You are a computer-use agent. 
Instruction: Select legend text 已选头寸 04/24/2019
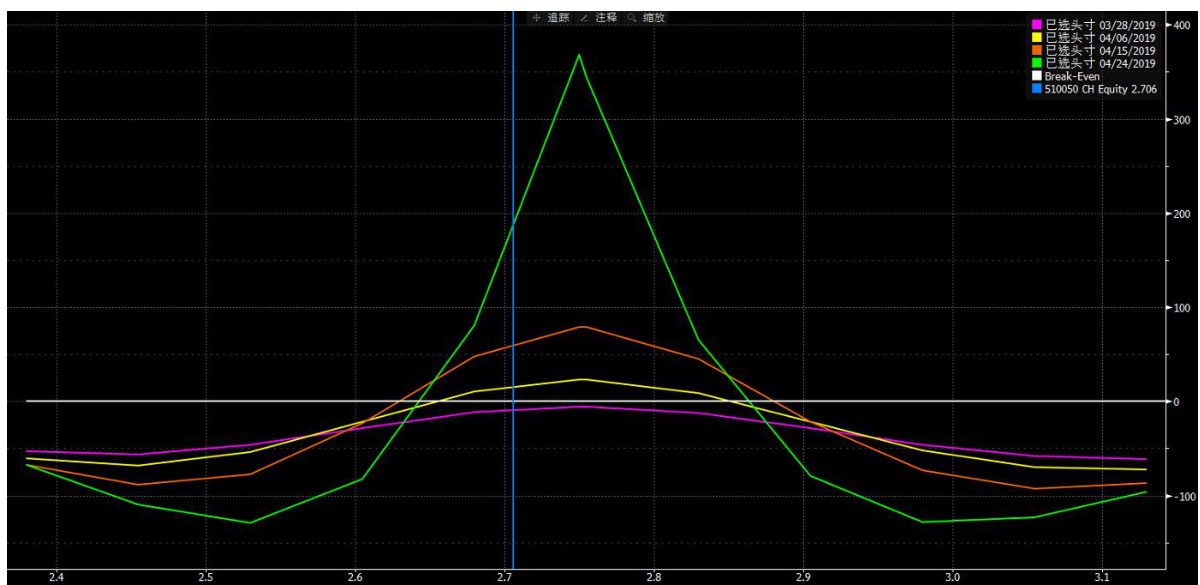tap(1100, 63)
